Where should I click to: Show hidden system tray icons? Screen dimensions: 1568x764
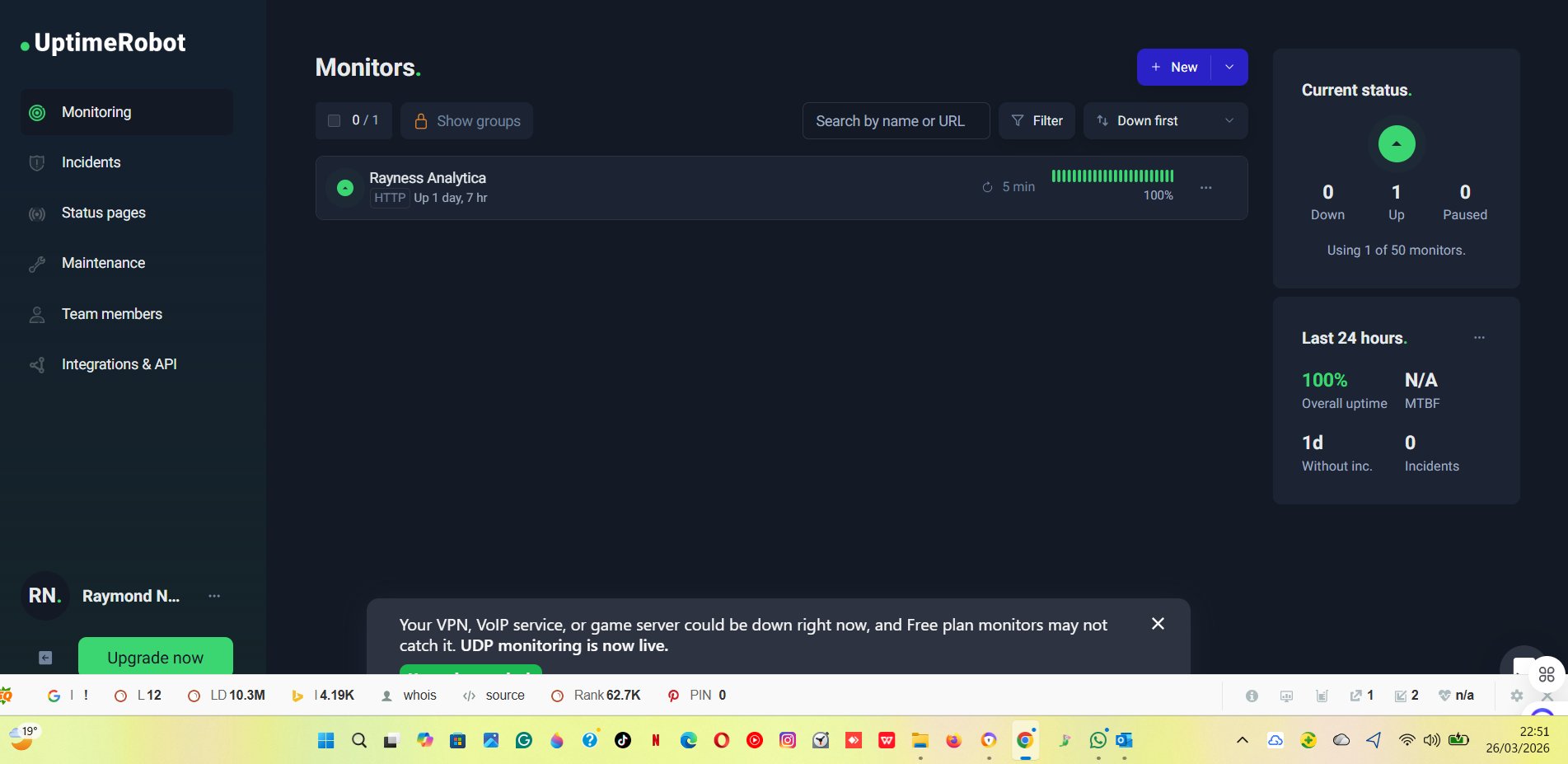1243,740
